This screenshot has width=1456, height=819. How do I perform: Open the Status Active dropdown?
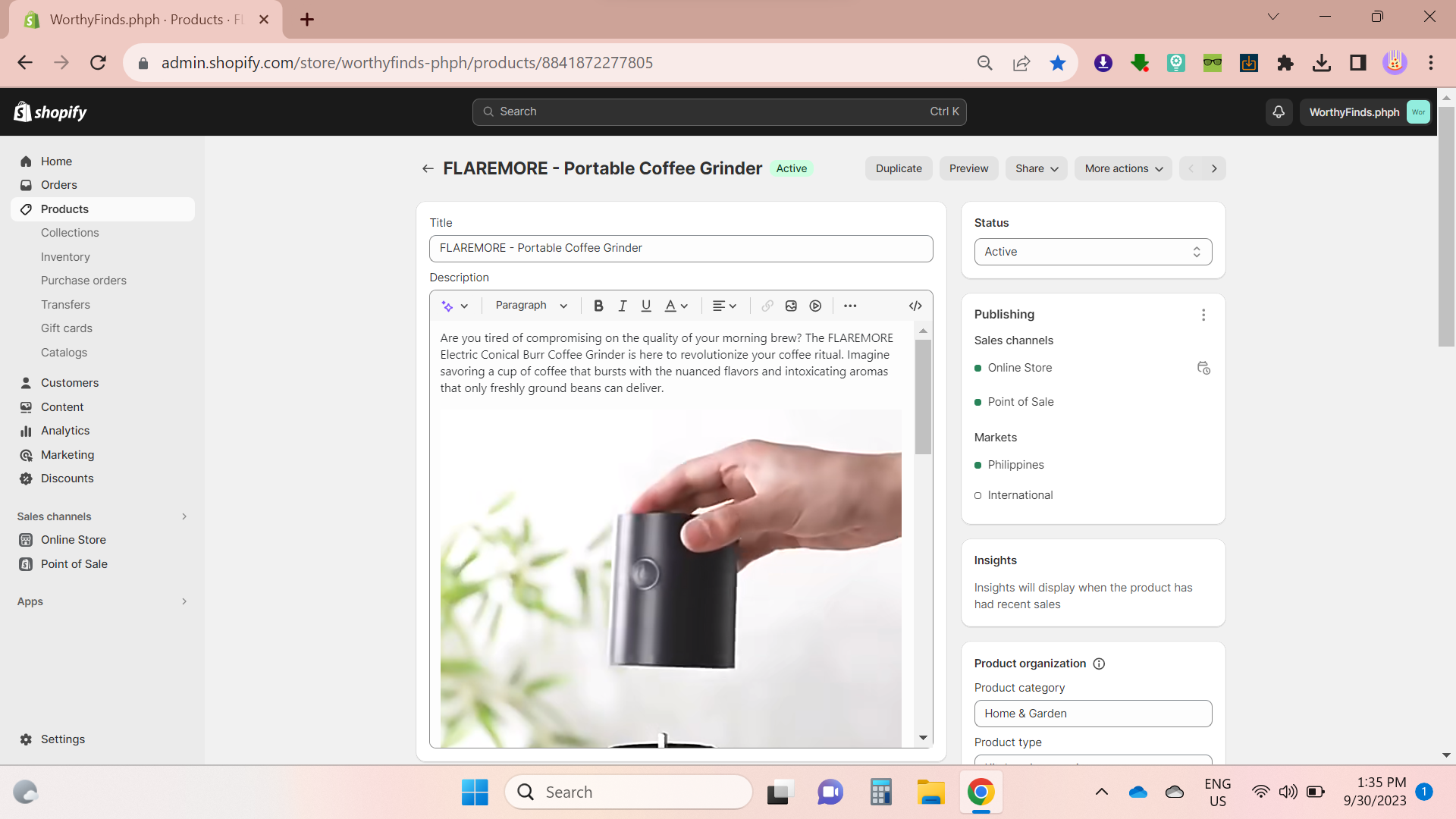tap(1092, 252)
